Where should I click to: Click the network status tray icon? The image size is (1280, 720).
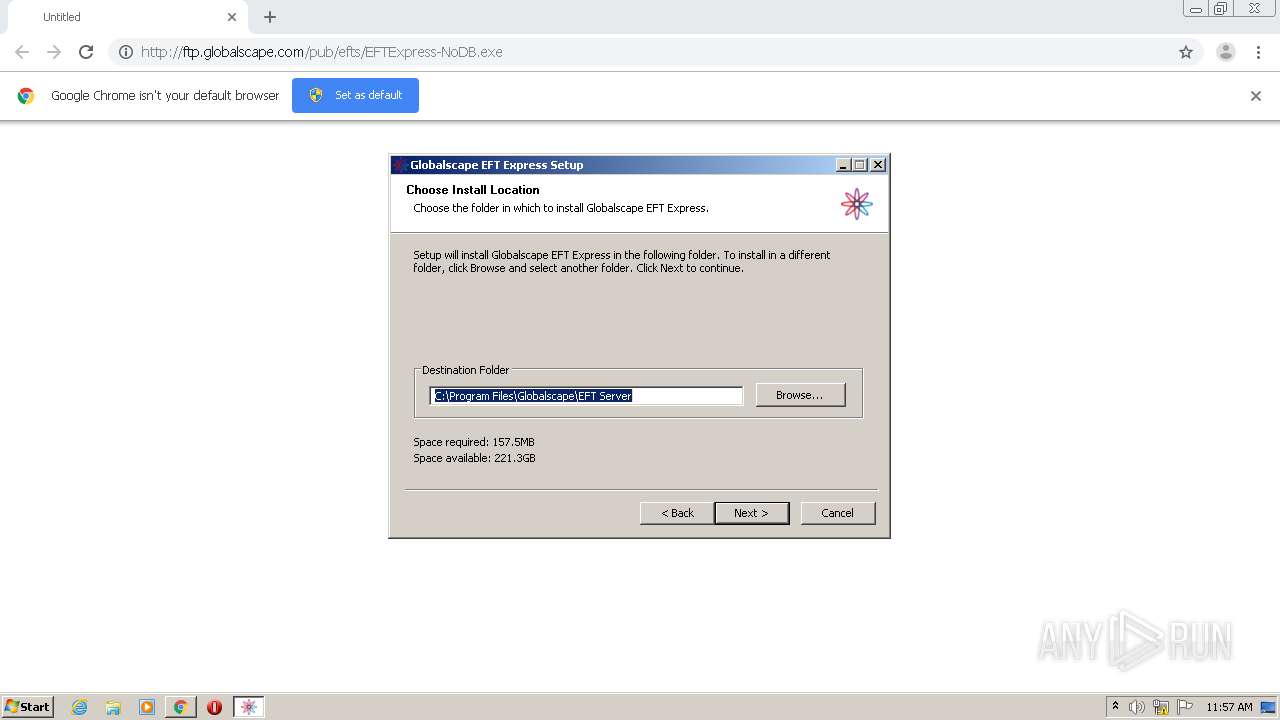pos(1161,707)
